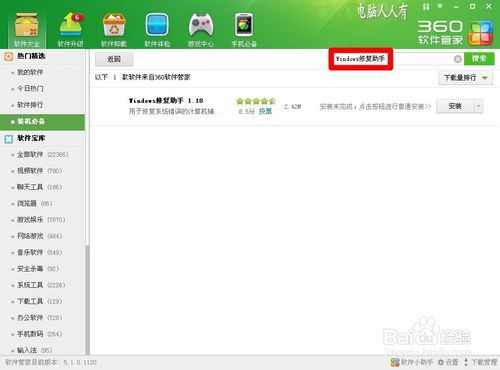The image size is (500, 370).
Task: Click the sidebar vertical scrollbar
Action: pyautogui.click(x=87, y=300)
